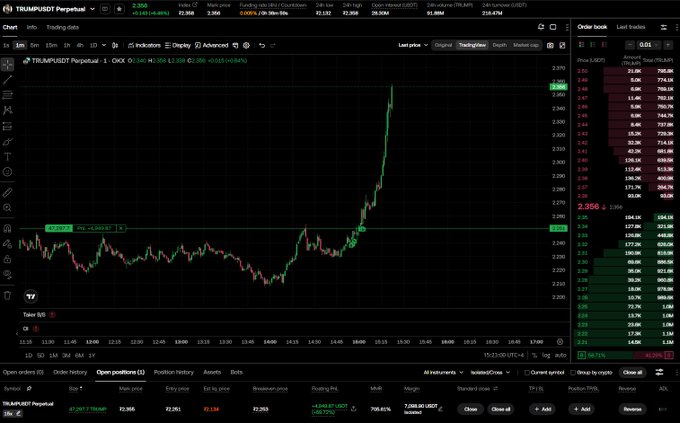Click Close all in filter bar
The width and height of the screenshot is (680, 423).
(632, 372)
